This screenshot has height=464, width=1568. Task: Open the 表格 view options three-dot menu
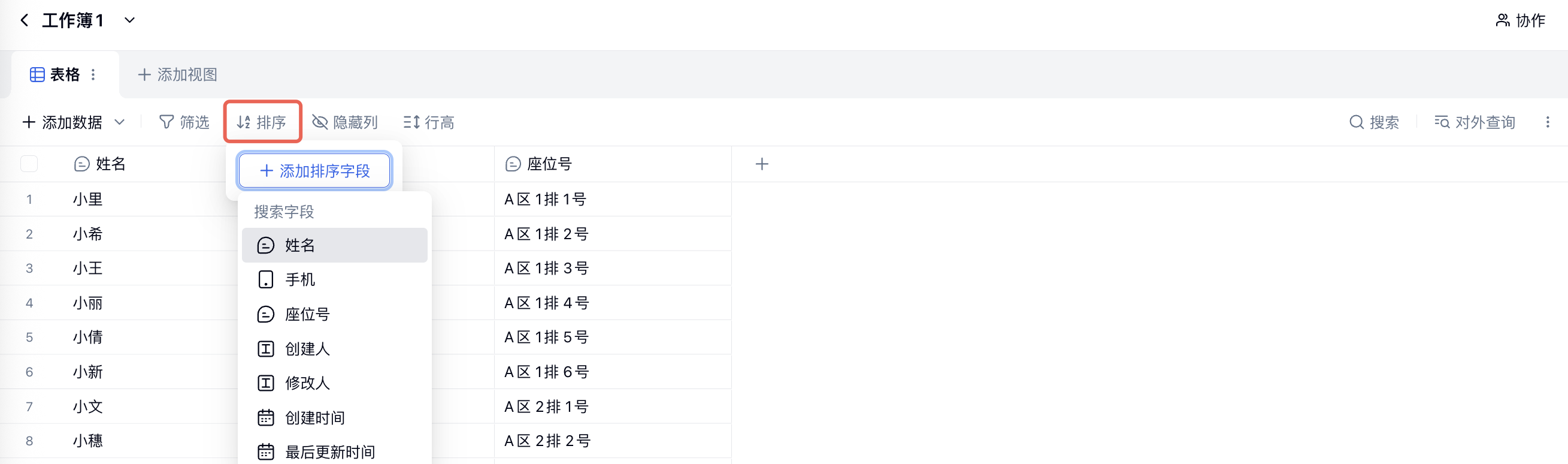93,75
